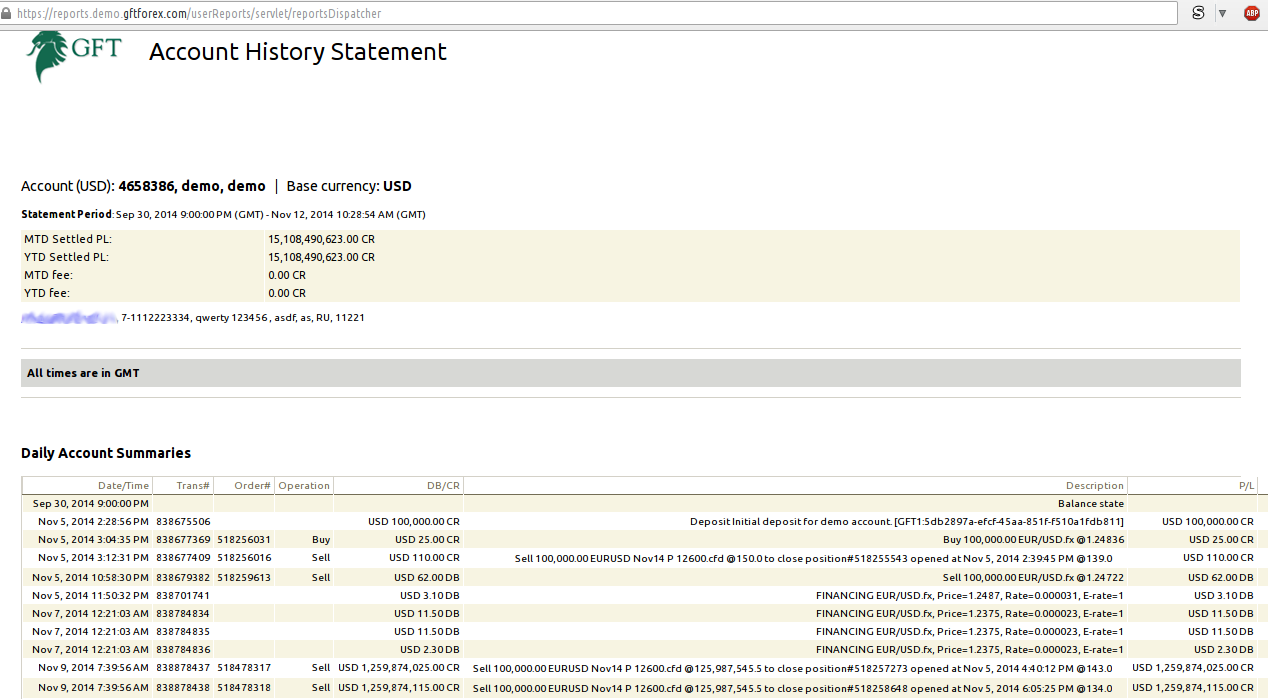Image resolution: width=1268 pixels, height=699 pixels.
Task: Click account number 4658386, demo, demo
Action: (192, 186)
